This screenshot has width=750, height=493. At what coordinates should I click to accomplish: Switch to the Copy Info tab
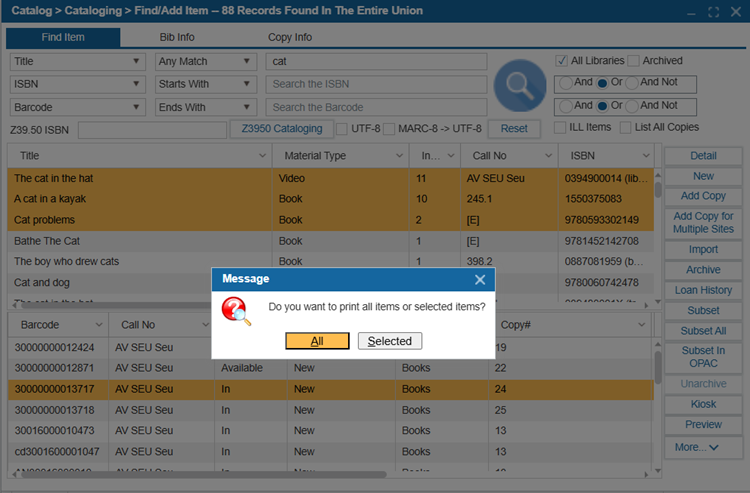point(290,37)
